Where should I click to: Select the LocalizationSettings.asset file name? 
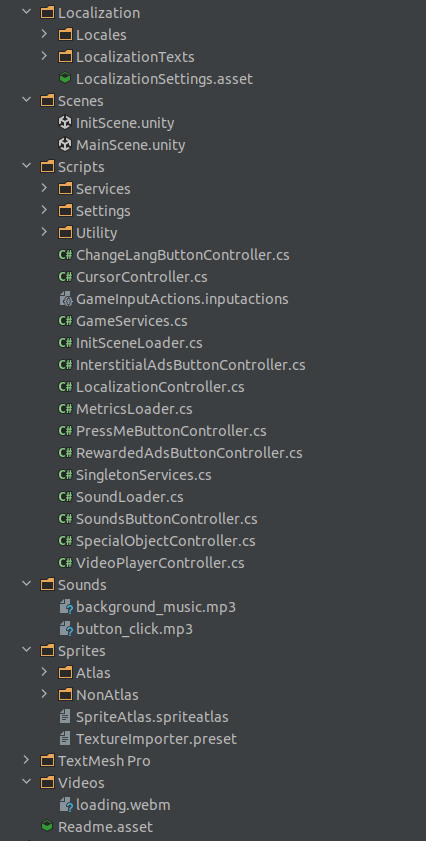click(x=164, y=79)
